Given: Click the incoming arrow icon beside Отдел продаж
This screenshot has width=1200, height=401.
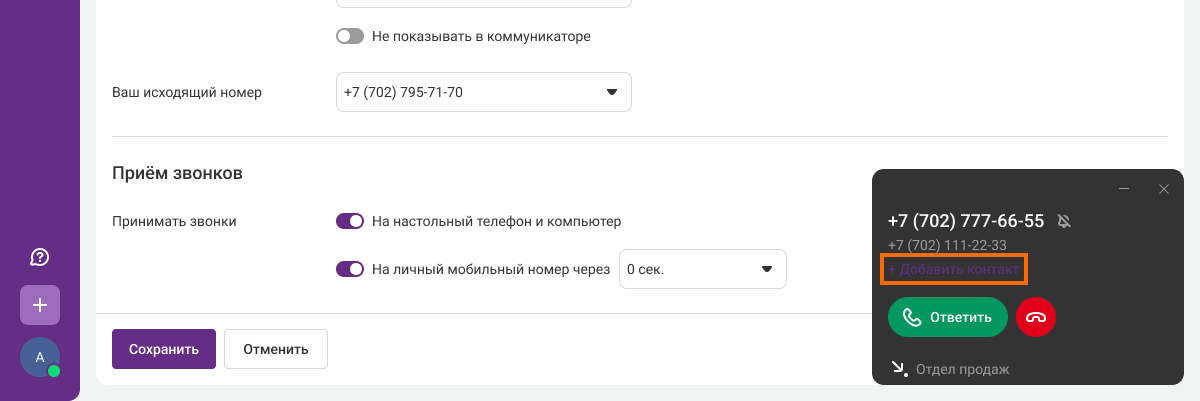Looking at the screenshot, I should point(898,369).
